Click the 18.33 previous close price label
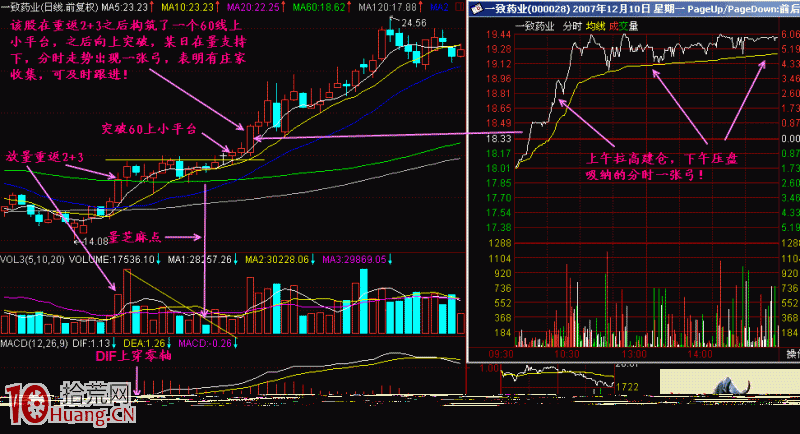The width and height of the screenshot is (800, 434). [498, 139]
